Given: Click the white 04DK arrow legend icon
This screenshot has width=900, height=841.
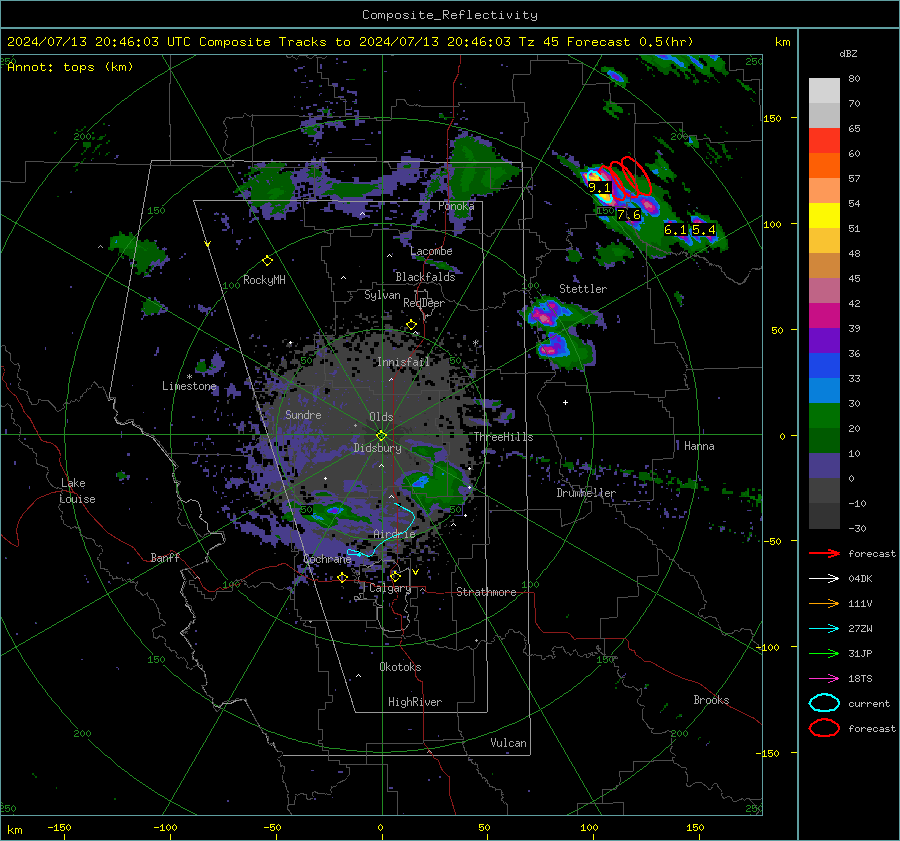Looking at the screenshot, I should click(x=824, y=578).
